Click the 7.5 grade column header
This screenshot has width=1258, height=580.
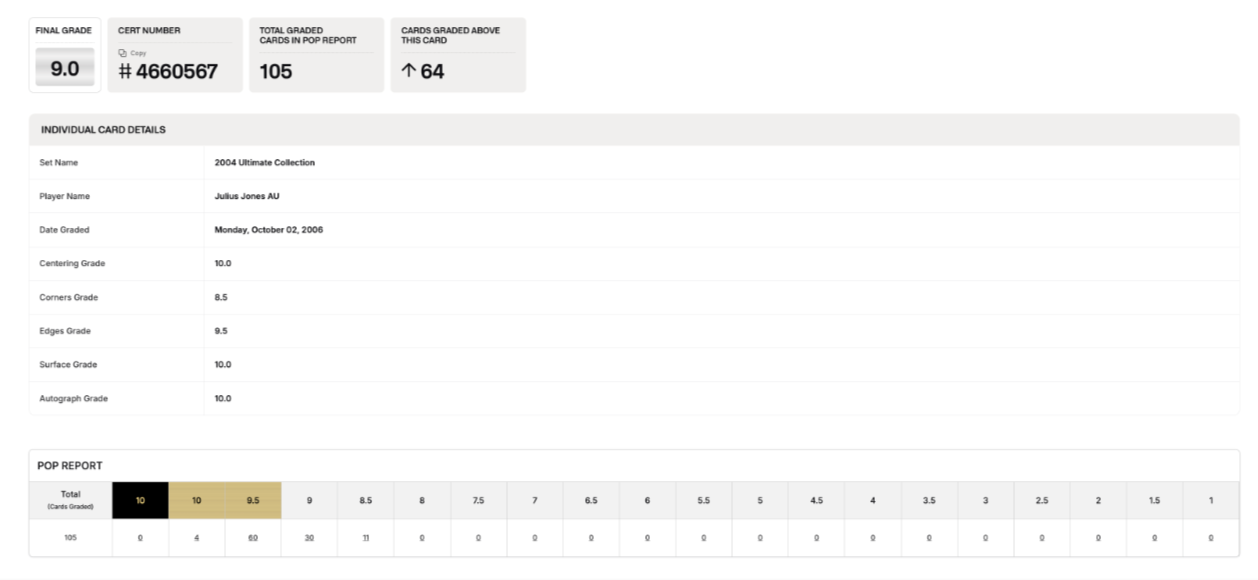point(478,500)
